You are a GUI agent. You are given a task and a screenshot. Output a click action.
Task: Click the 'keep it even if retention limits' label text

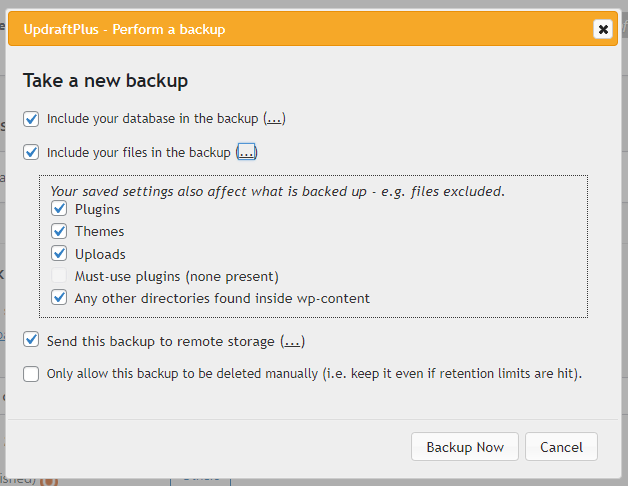coord(480,374)
